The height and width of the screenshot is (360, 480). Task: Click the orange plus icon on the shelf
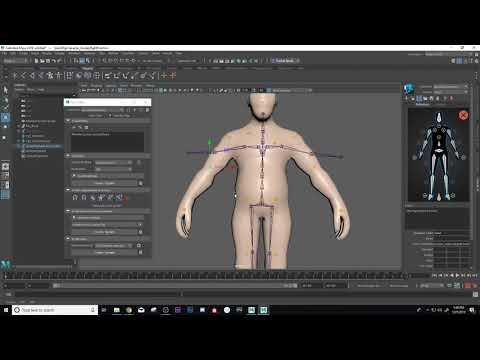click(x=164, y=76)
